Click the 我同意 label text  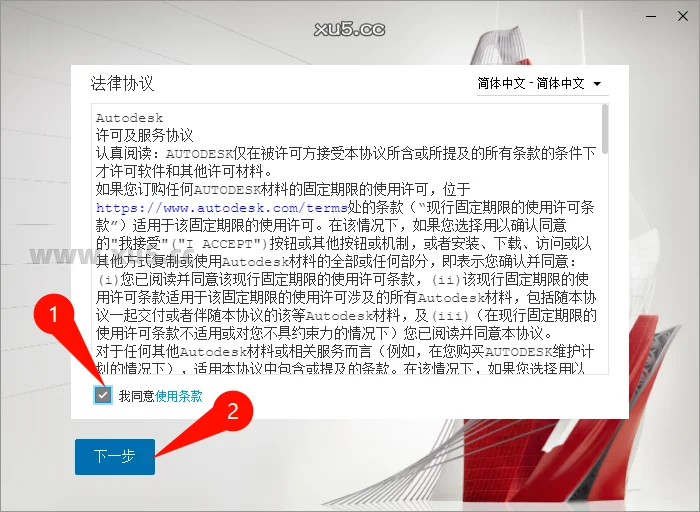(136, 396)
